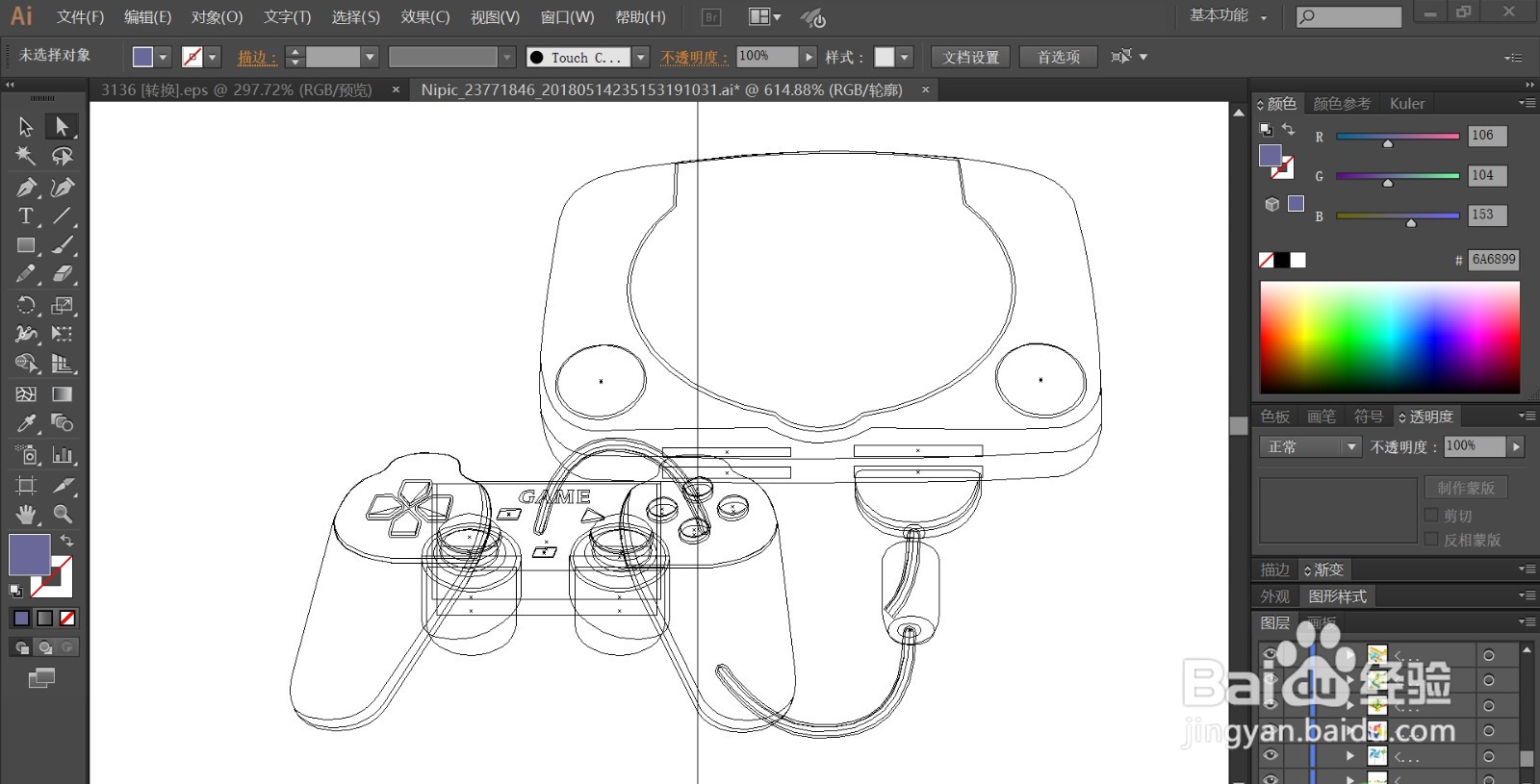Image resolution: width=1540 pixels, height=784 pixels.
Task: Switch to the 外观 panel tab
Action: (x=1275, y=596)
